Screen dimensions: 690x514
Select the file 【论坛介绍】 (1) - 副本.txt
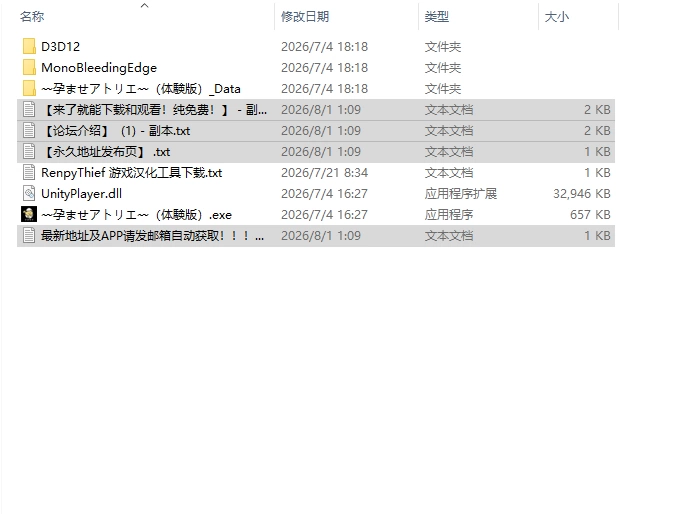click(116, 131)
